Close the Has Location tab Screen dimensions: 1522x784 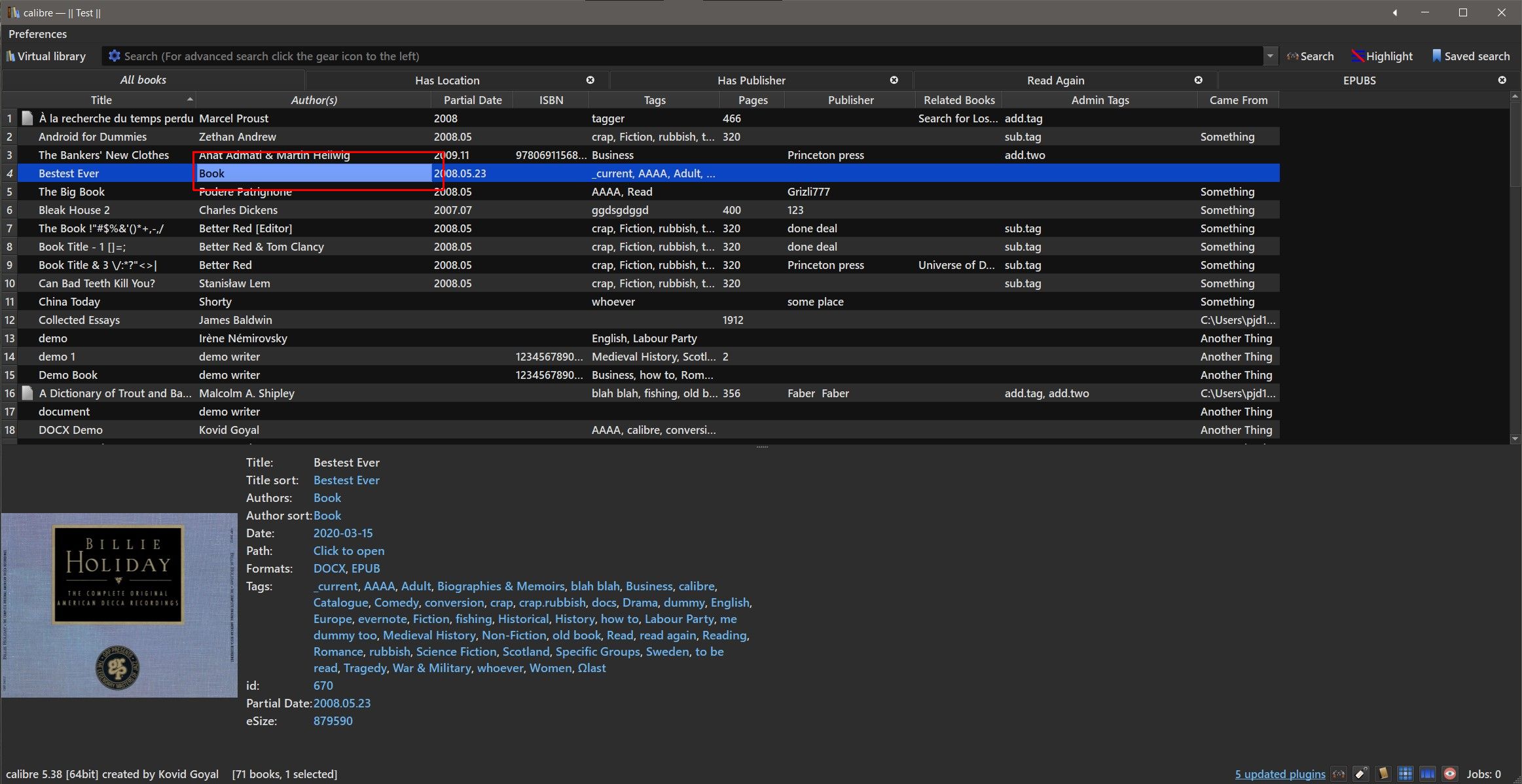pyautogui.click(x=590, y=80)
